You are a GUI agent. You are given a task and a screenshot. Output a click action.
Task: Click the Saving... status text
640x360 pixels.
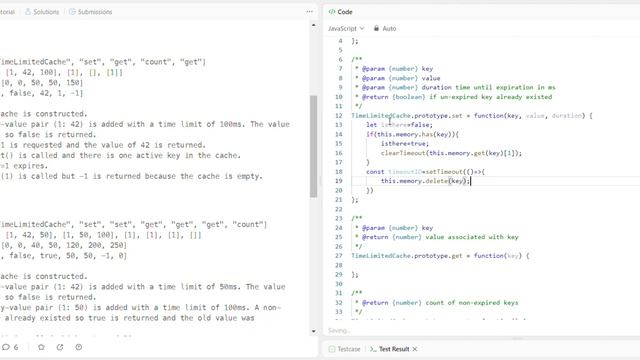(x=339, y=330)
